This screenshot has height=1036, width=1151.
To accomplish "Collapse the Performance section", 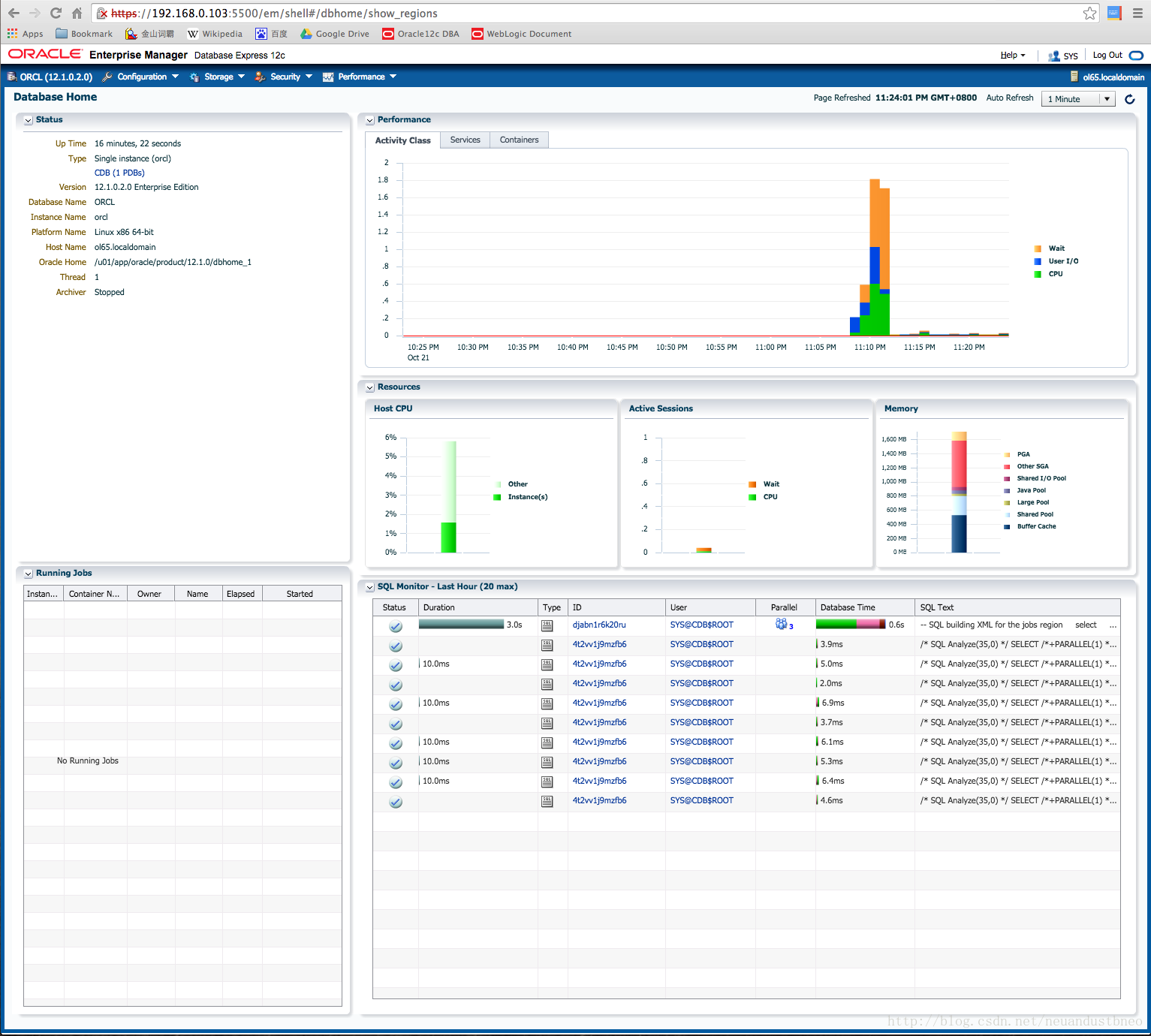I will (x=369, y=120).
